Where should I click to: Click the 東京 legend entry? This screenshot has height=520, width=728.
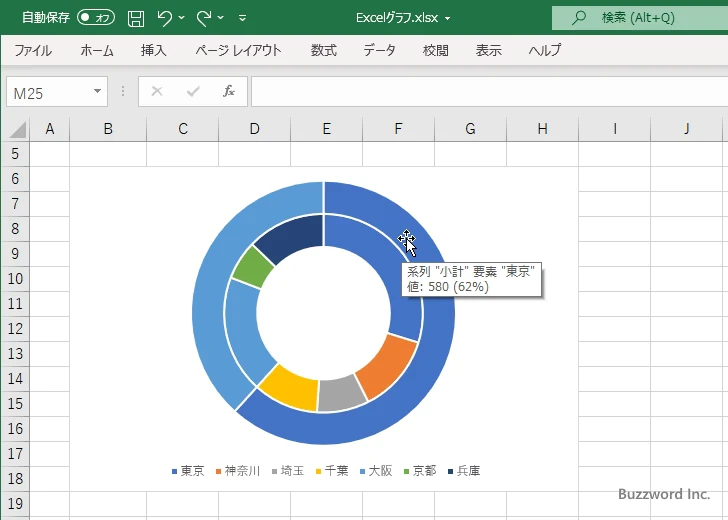click(188, 471)
